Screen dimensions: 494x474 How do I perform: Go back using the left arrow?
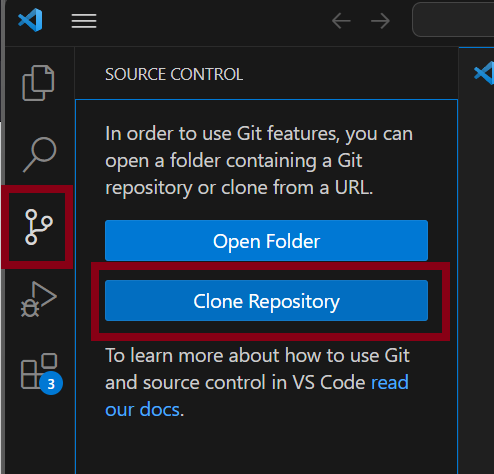(341, 21)
